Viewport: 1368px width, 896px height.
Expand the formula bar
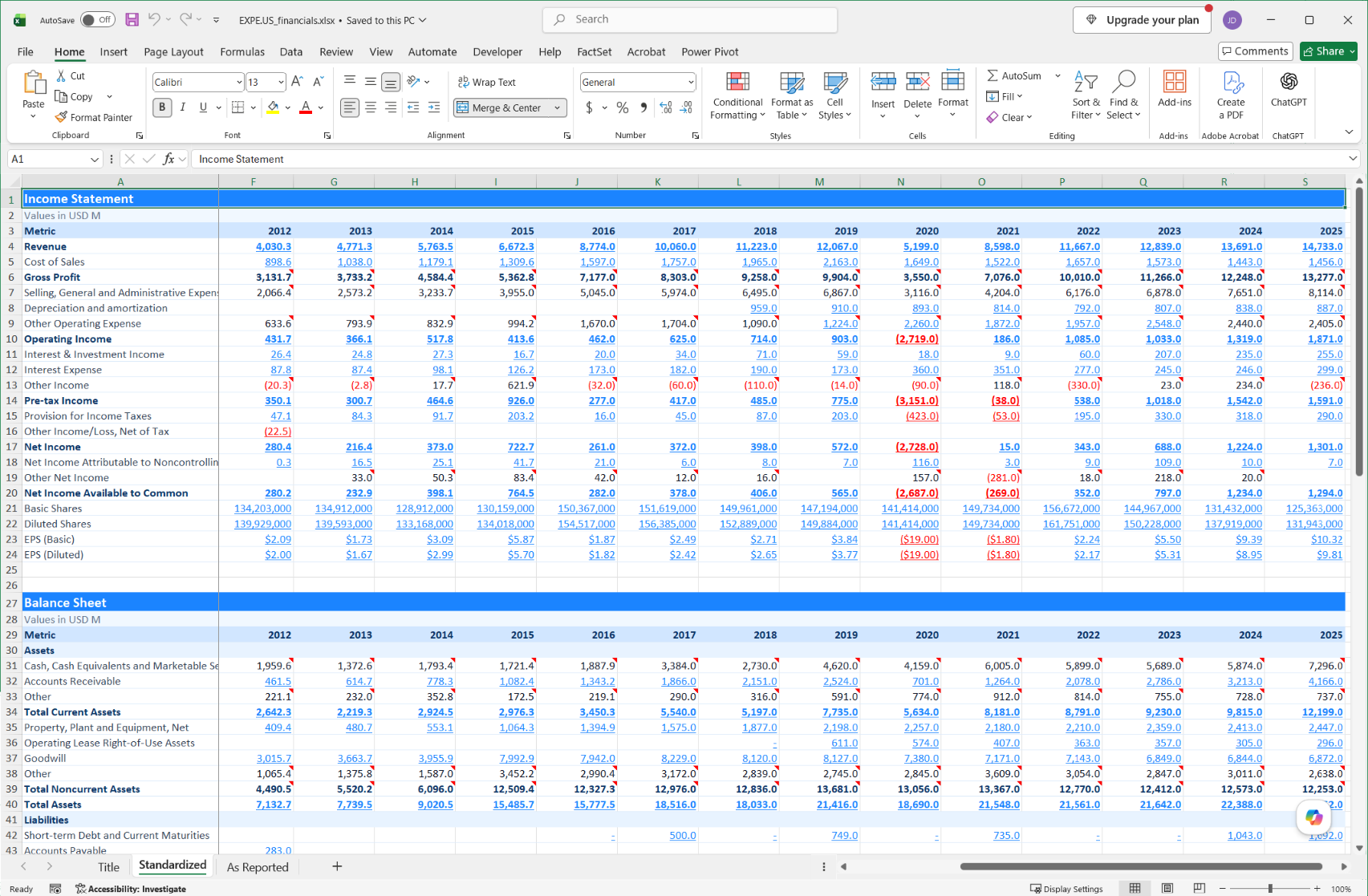click(1354, 159)
